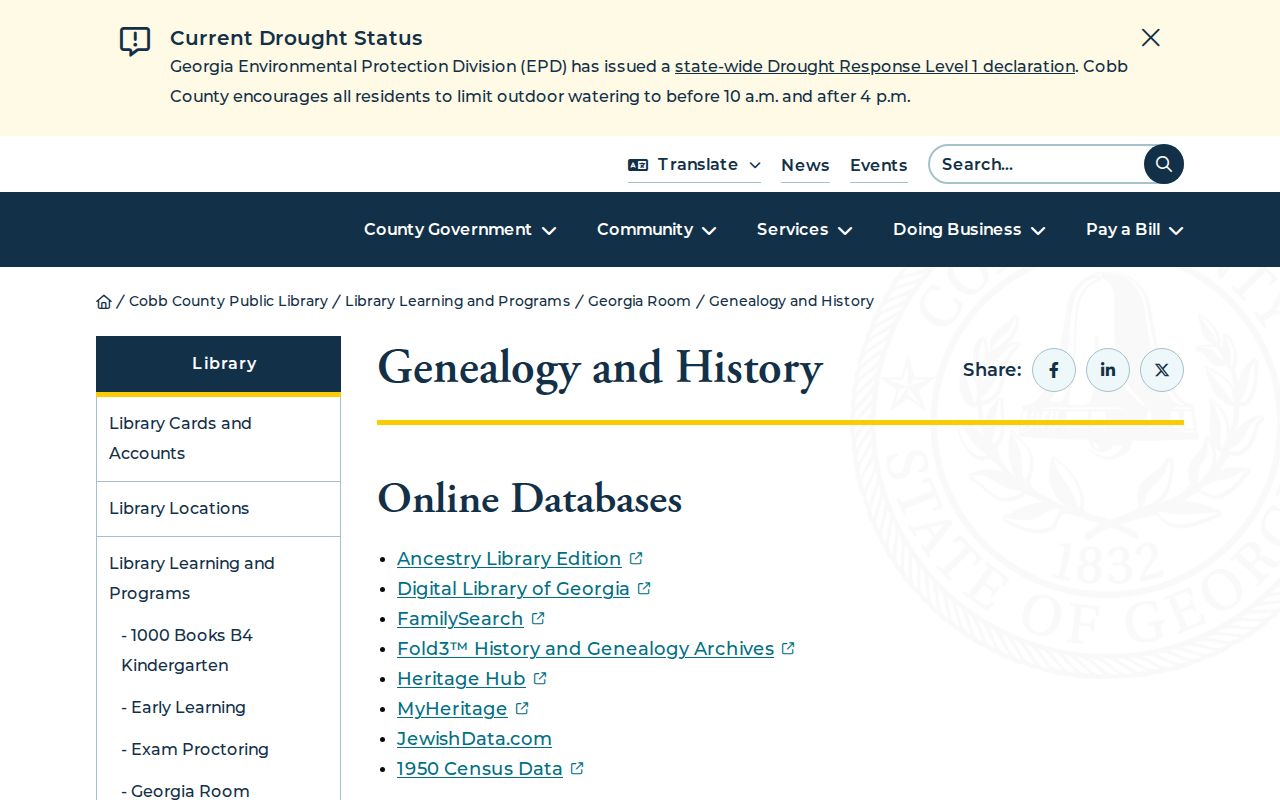Click the Translate language icon
The image size is (1280, 800).
point(638,165)
